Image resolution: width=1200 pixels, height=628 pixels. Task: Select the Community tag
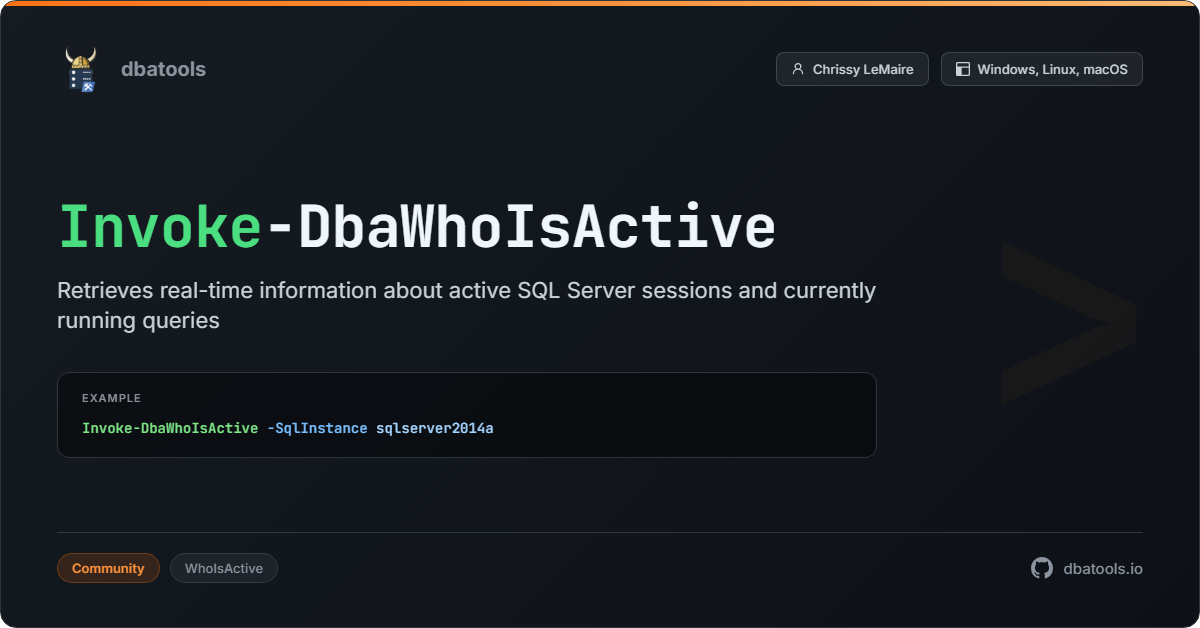[x=108, y=568]
